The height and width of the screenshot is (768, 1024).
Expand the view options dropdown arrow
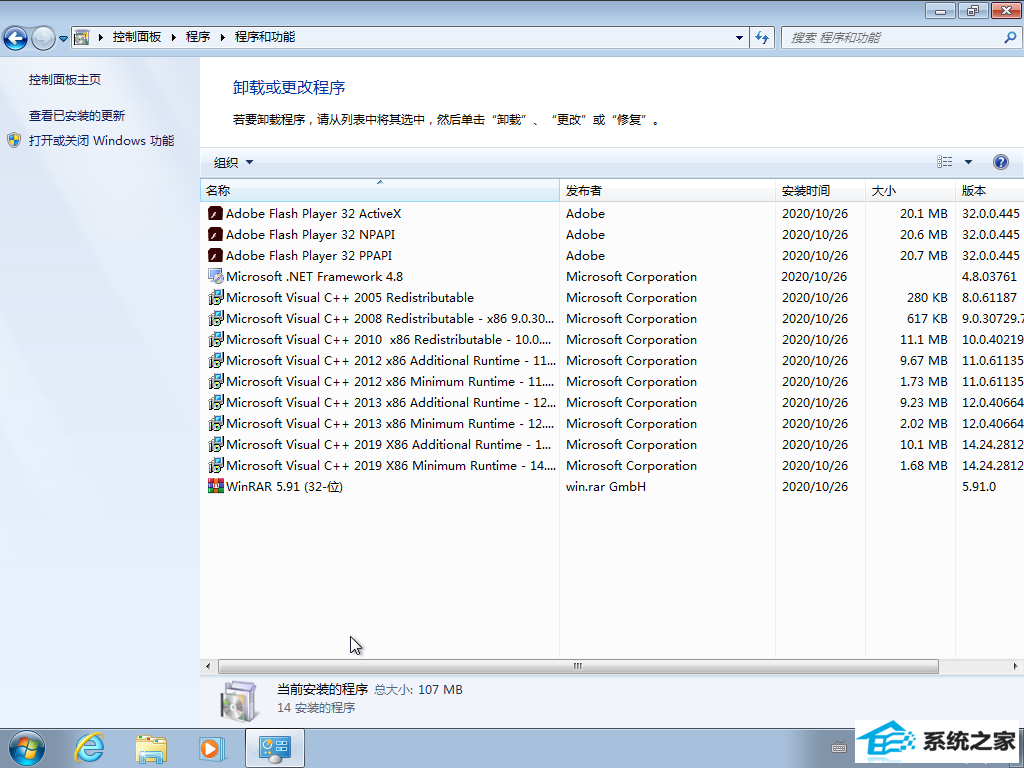pos(968,162)
